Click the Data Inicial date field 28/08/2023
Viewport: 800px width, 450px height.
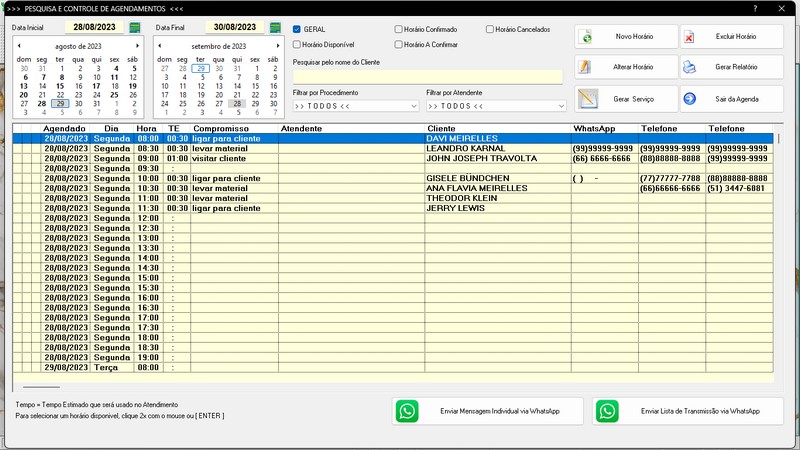(94, 27)
